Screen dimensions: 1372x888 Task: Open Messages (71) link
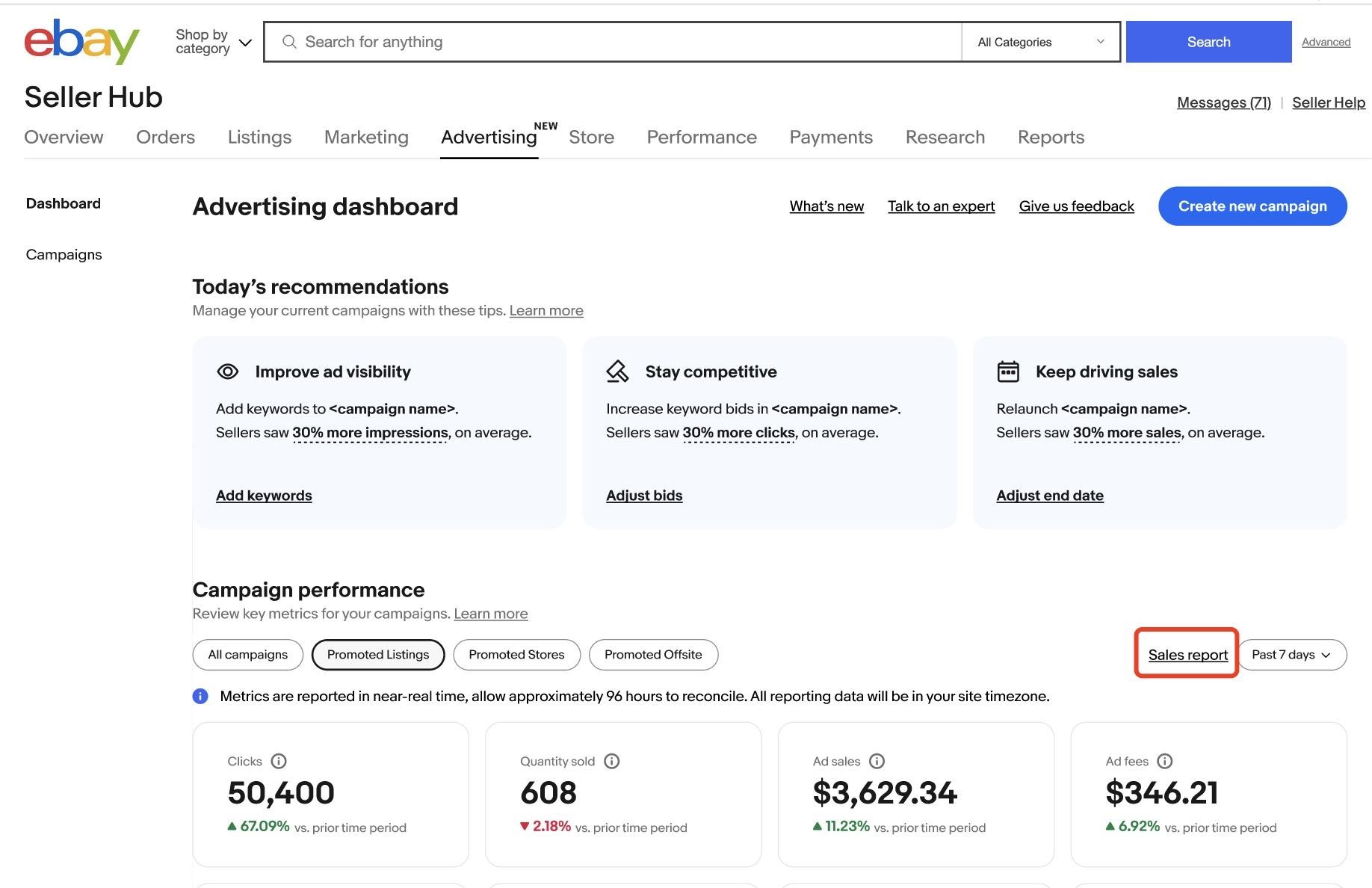click(x=1223, y=102)
